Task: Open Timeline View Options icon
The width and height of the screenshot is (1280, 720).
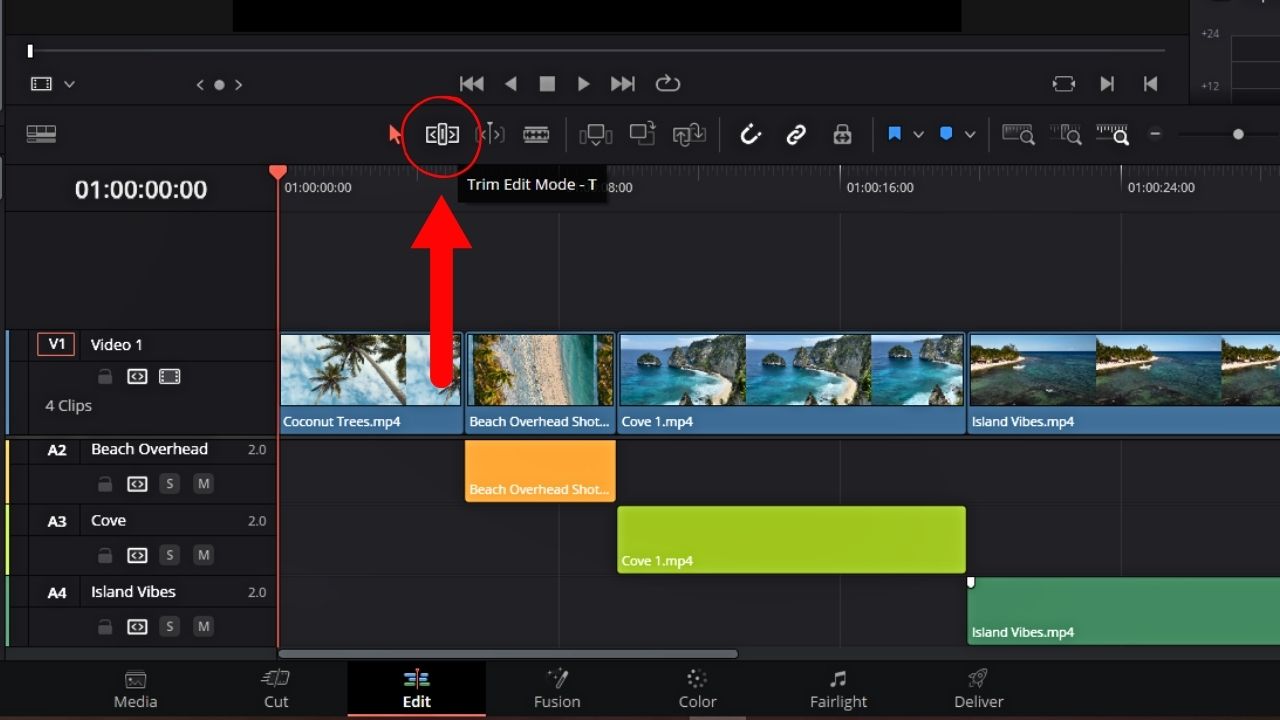Action: [x=41, y=134]
